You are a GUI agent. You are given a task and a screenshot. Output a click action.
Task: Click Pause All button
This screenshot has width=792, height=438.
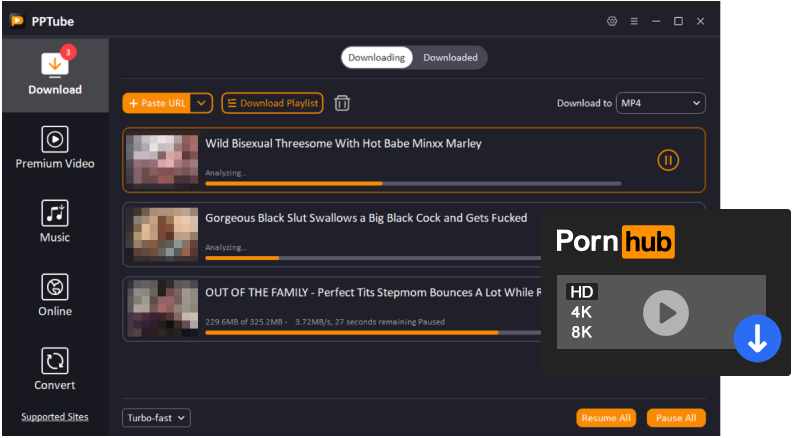[x=676, y=418]
